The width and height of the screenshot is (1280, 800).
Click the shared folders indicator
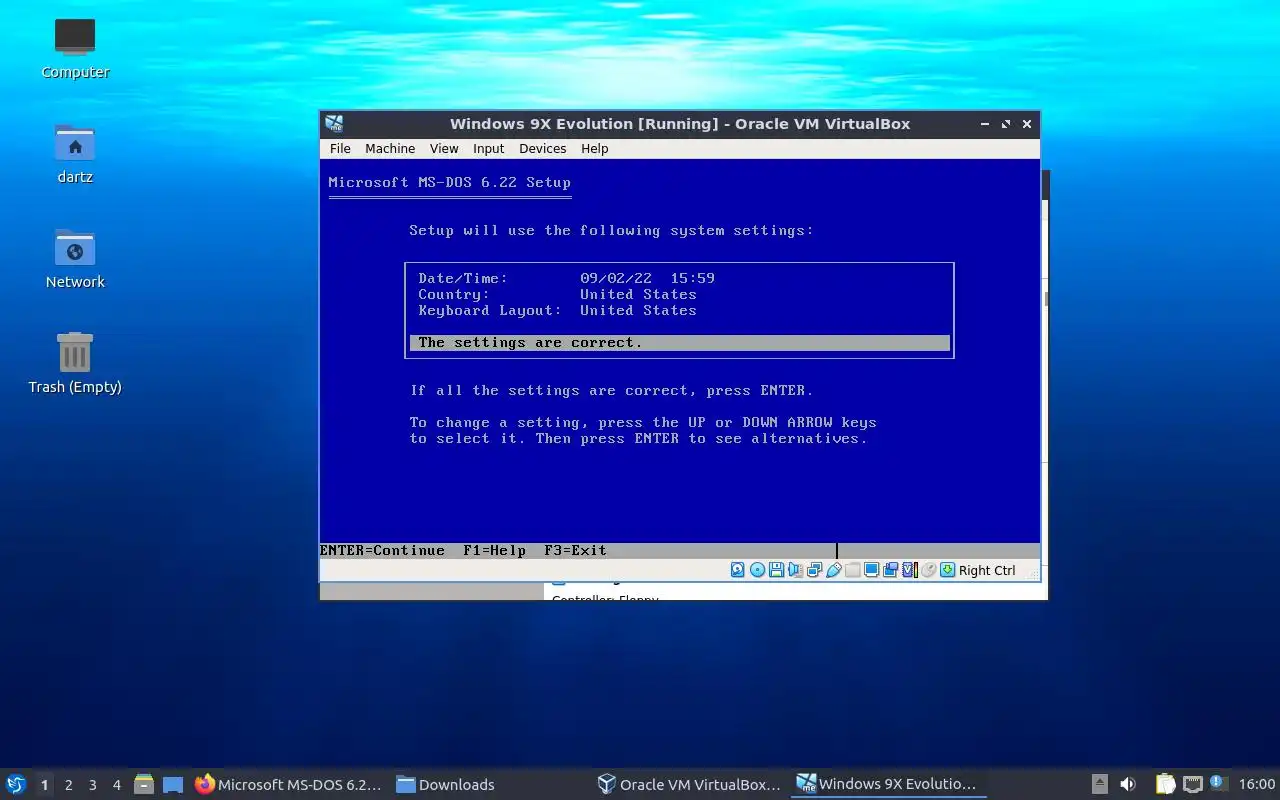pos(852,570)
